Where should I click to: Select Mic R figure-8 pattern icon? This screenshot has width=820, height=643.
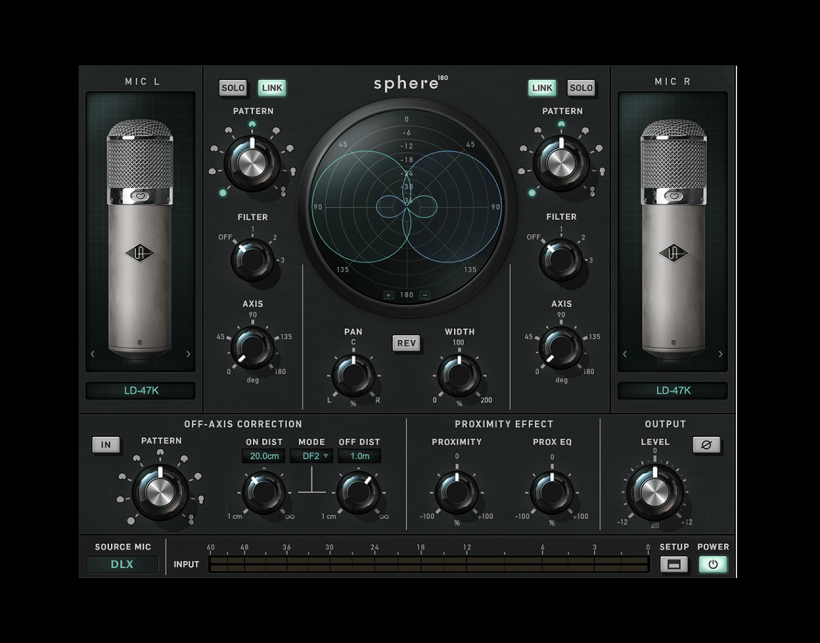(592, 192)
